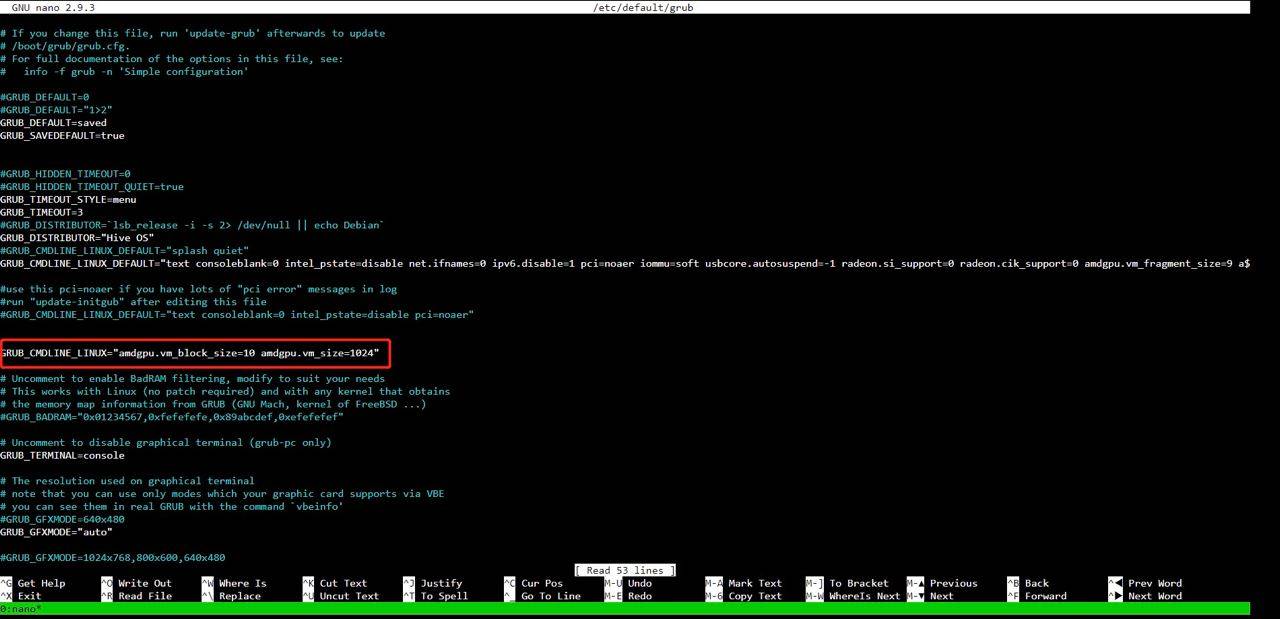Click the /etc/default/grub file title
The image size is (1280, 619).
(x=642, y=7)
